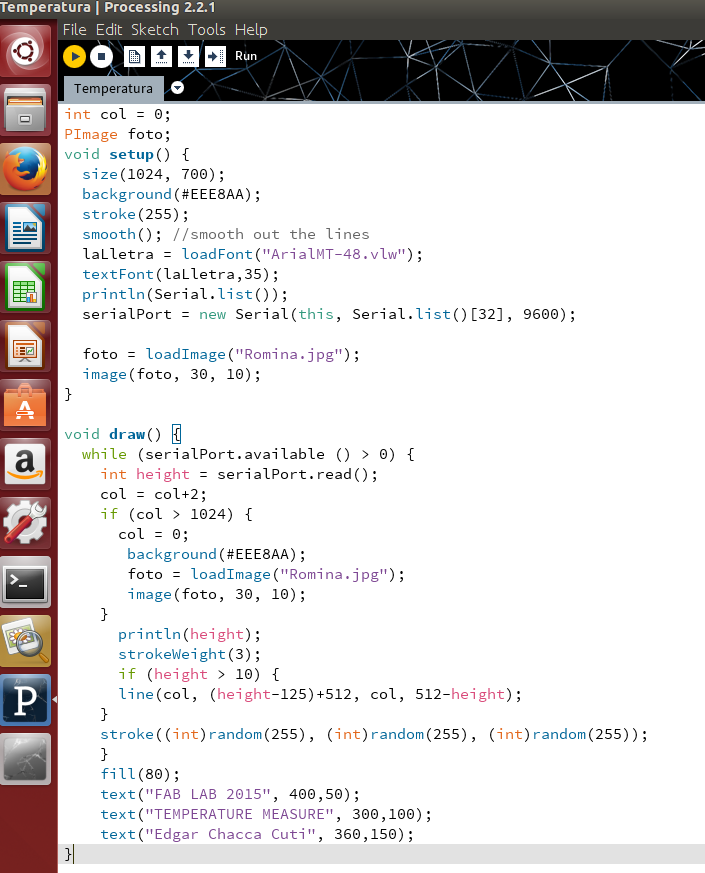Save the sketch using the down-arrow icon
Screen dimensions: 705x873
[x=188, y=56]
